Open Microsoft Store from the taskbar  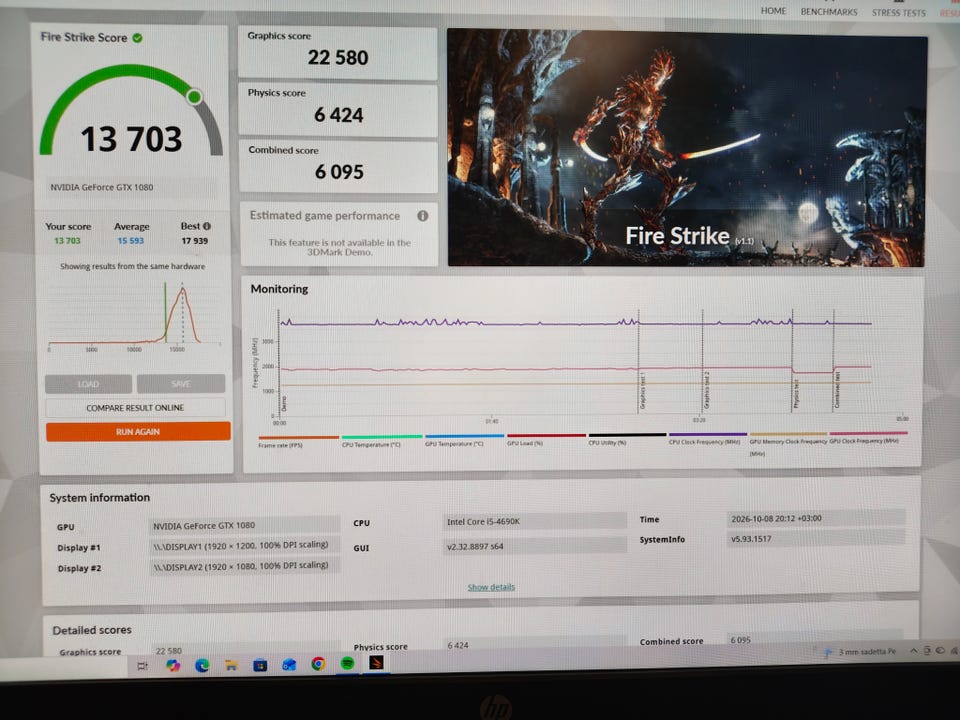[x=260, y=665]
